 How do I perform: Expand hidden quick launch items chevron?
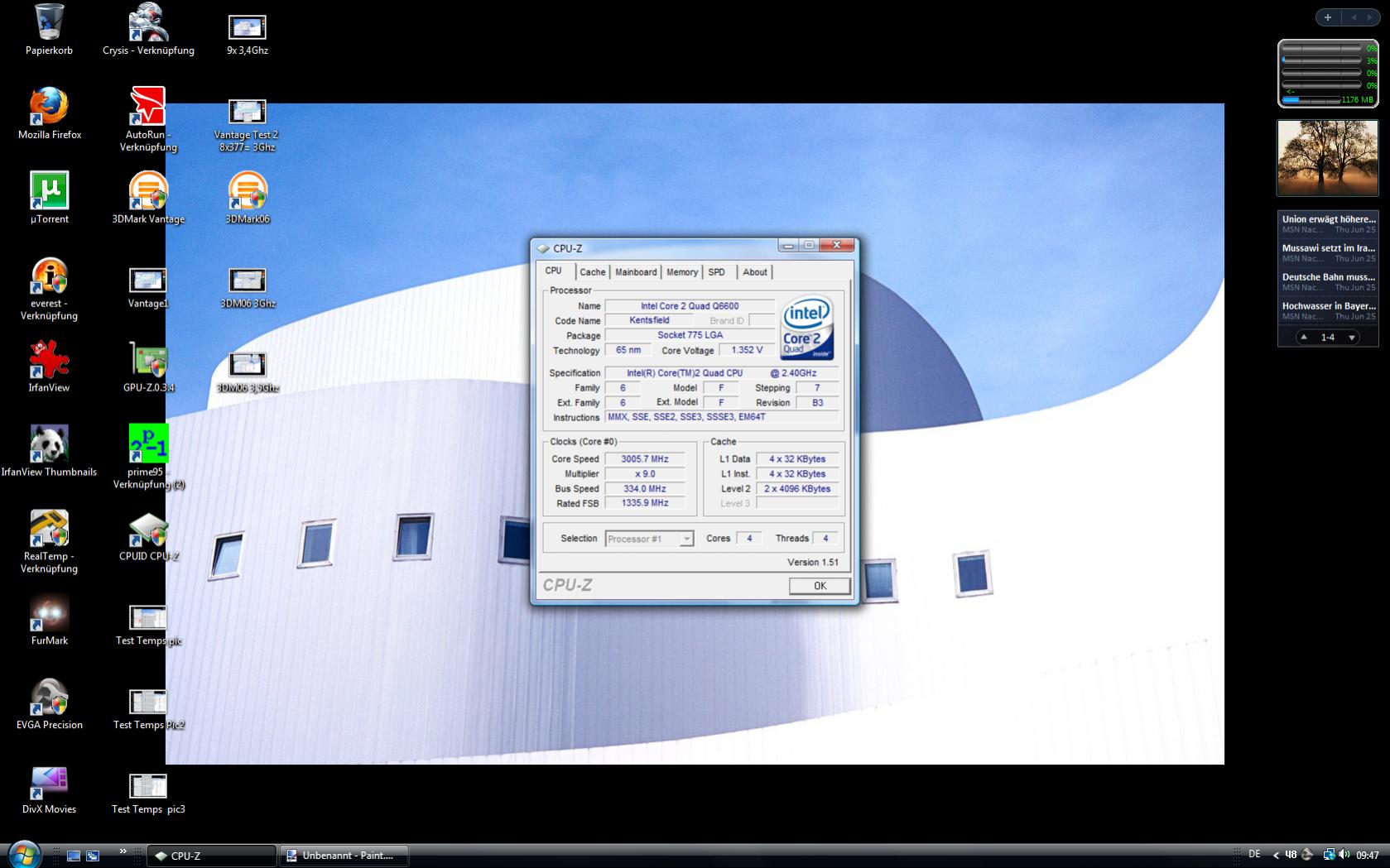[x=123, y=851]
